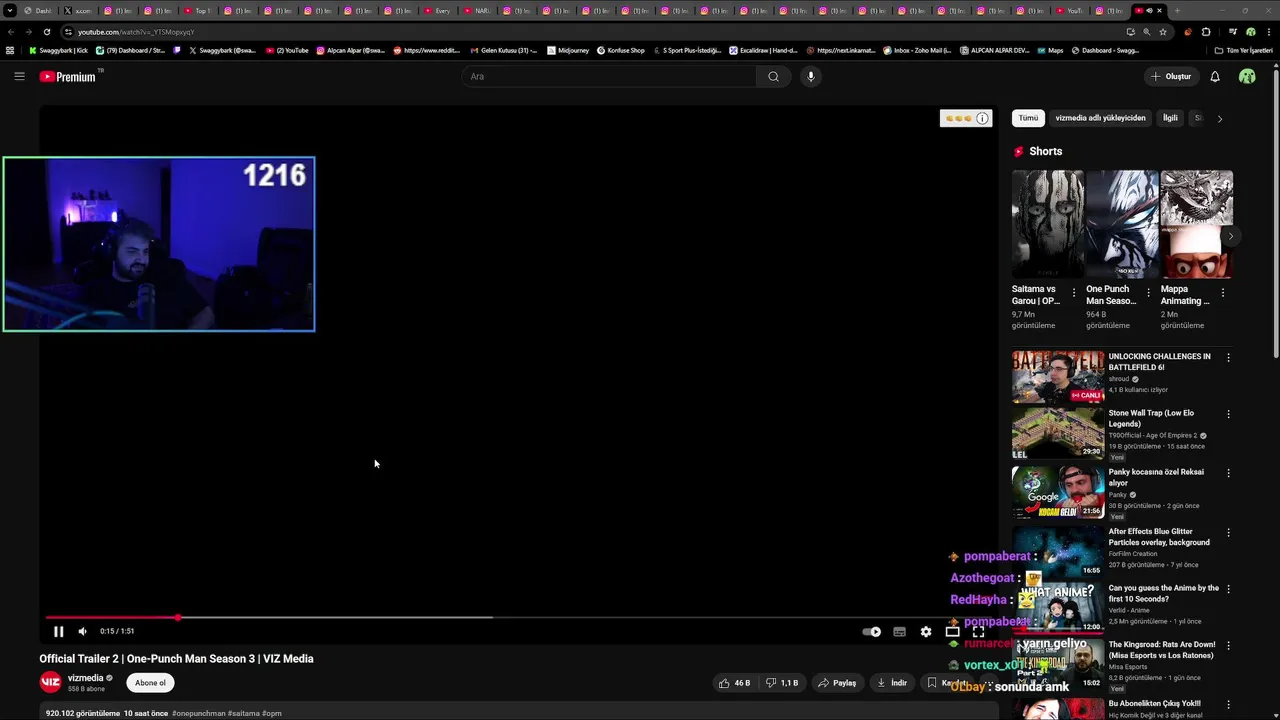Open Maps bookmark
Screen dimensions: 1280x720
[1050, 50]
